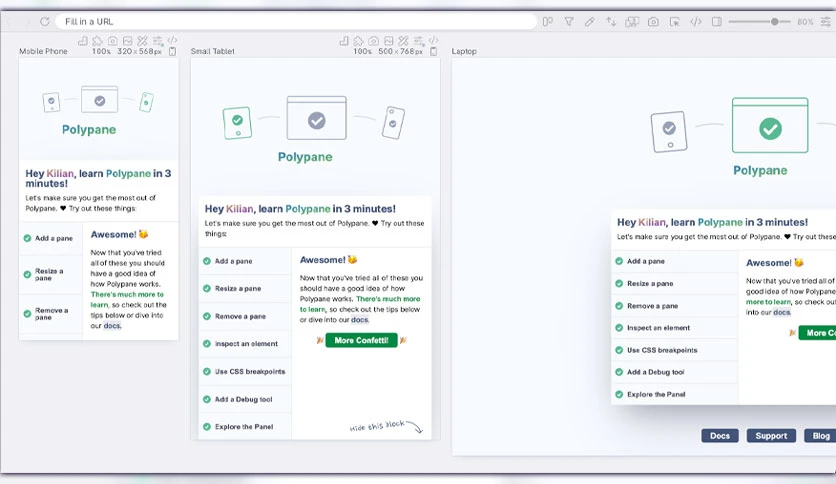The width and height of the screenshot is (836, 484).
Task: Select 'Explore the Panel' in Small Tablet pane
Action: 245,426
